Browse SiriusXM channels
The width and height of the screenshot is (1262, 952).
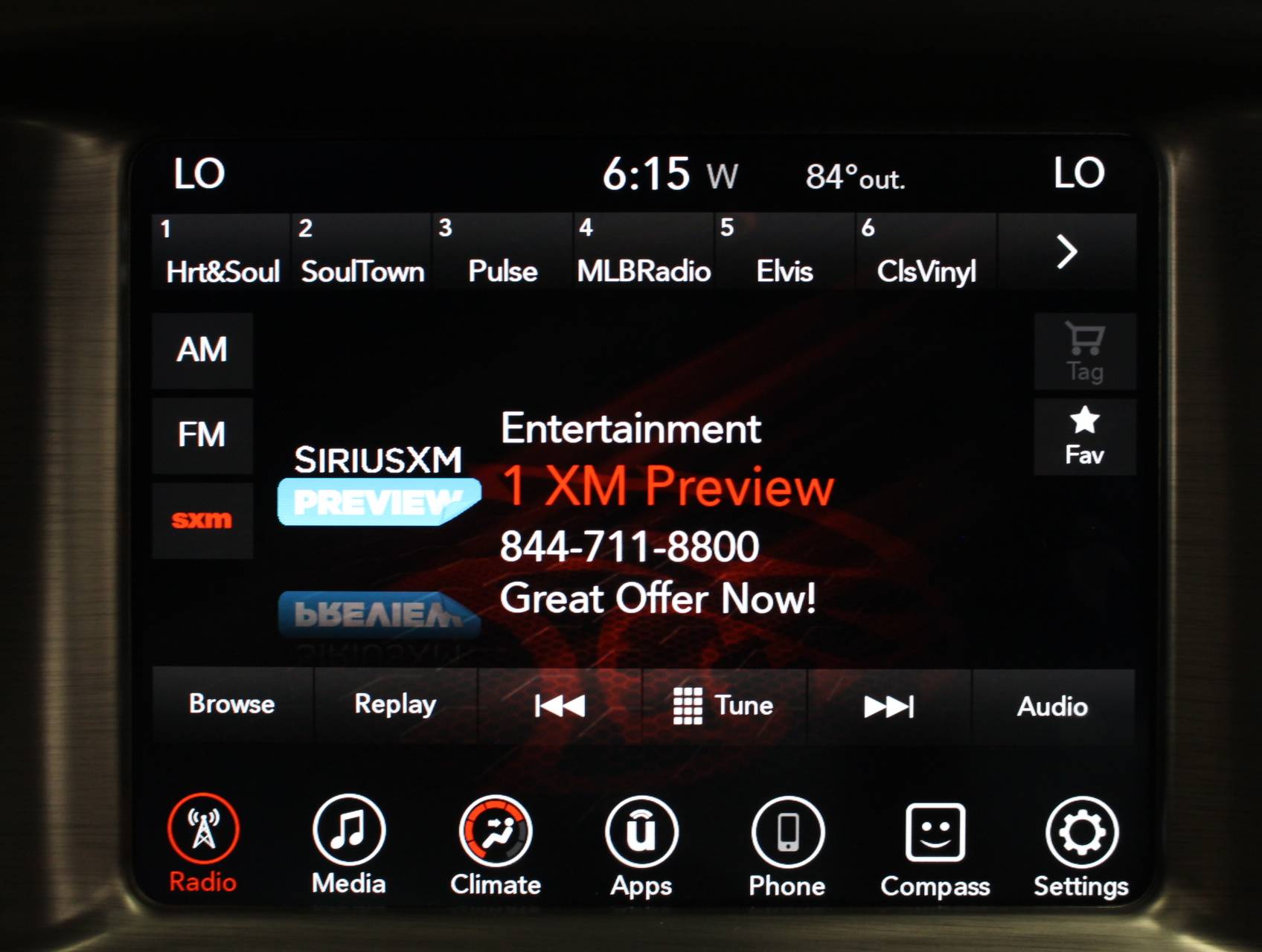tap(232, 704)
